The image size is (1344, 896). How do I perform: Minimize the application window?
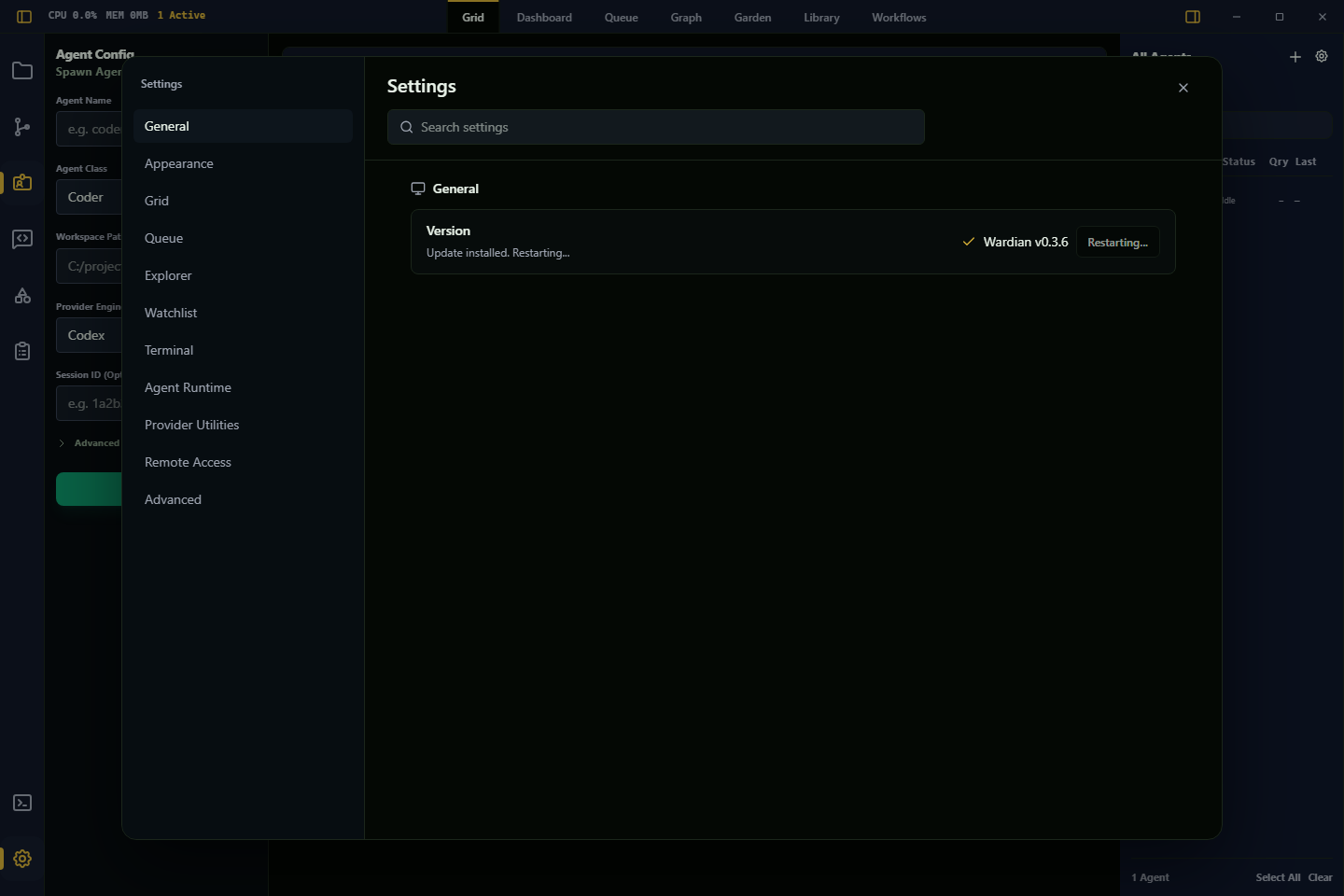coord(1237,17)
